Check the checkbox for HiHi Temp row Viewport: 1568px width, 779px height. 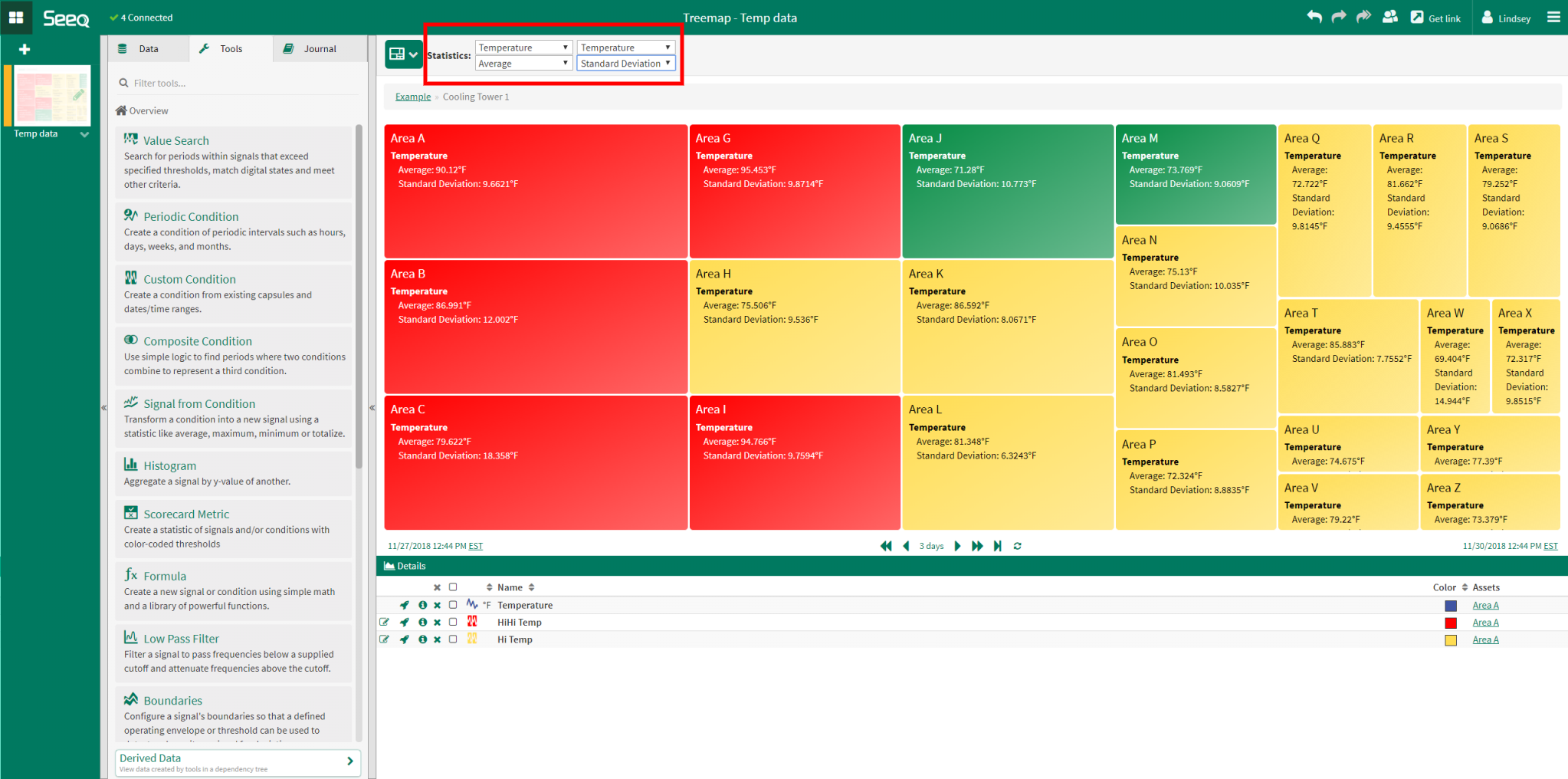(453, 622)
